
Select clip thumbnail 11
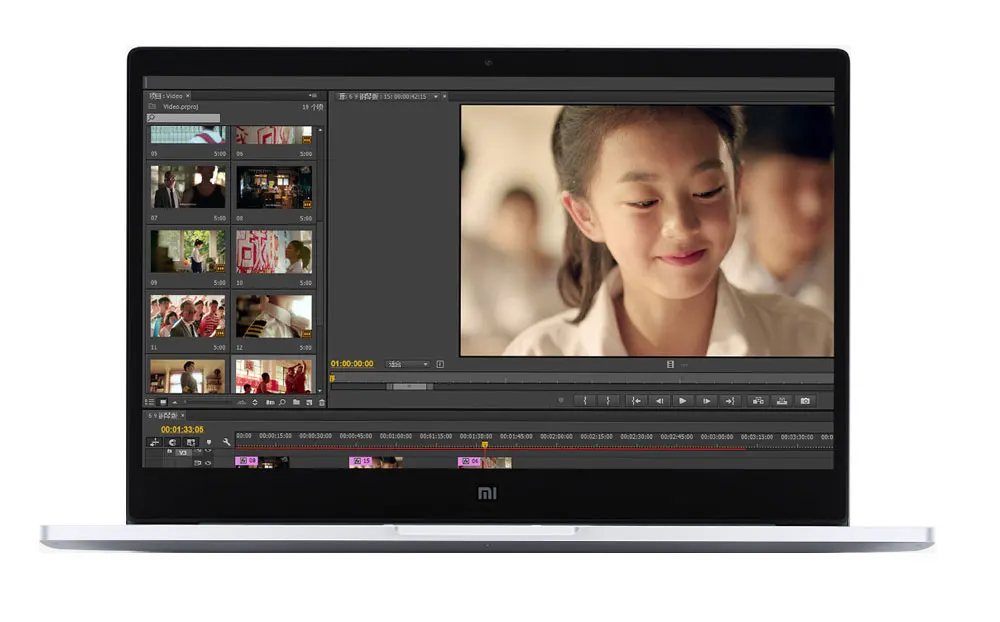pos(188,316)
